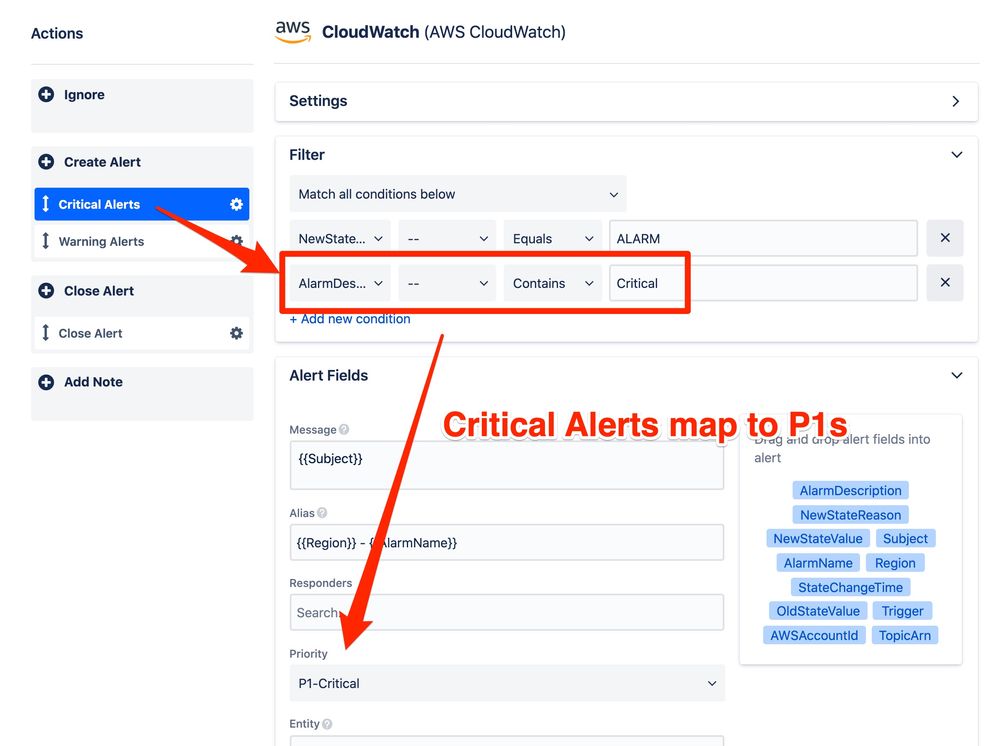Click the AWSAccountId field tag
This screenshot has width=999, height=746.
pos(814,635)
